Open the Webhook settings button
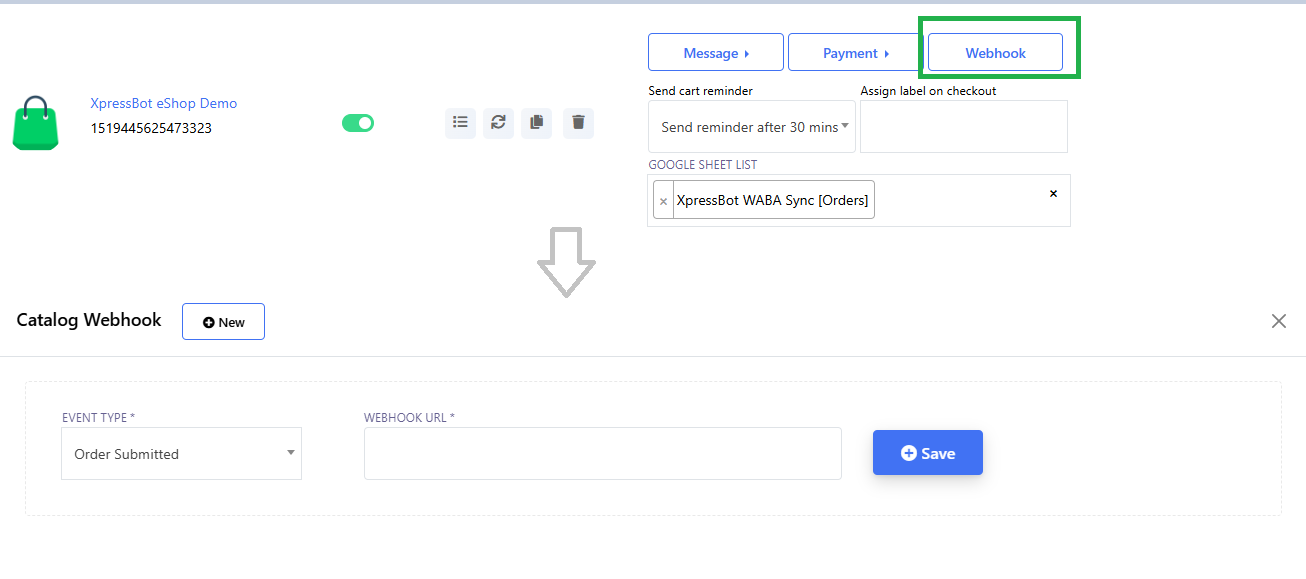Viewport: 1306px width, 579px height. tap(995, 53)
